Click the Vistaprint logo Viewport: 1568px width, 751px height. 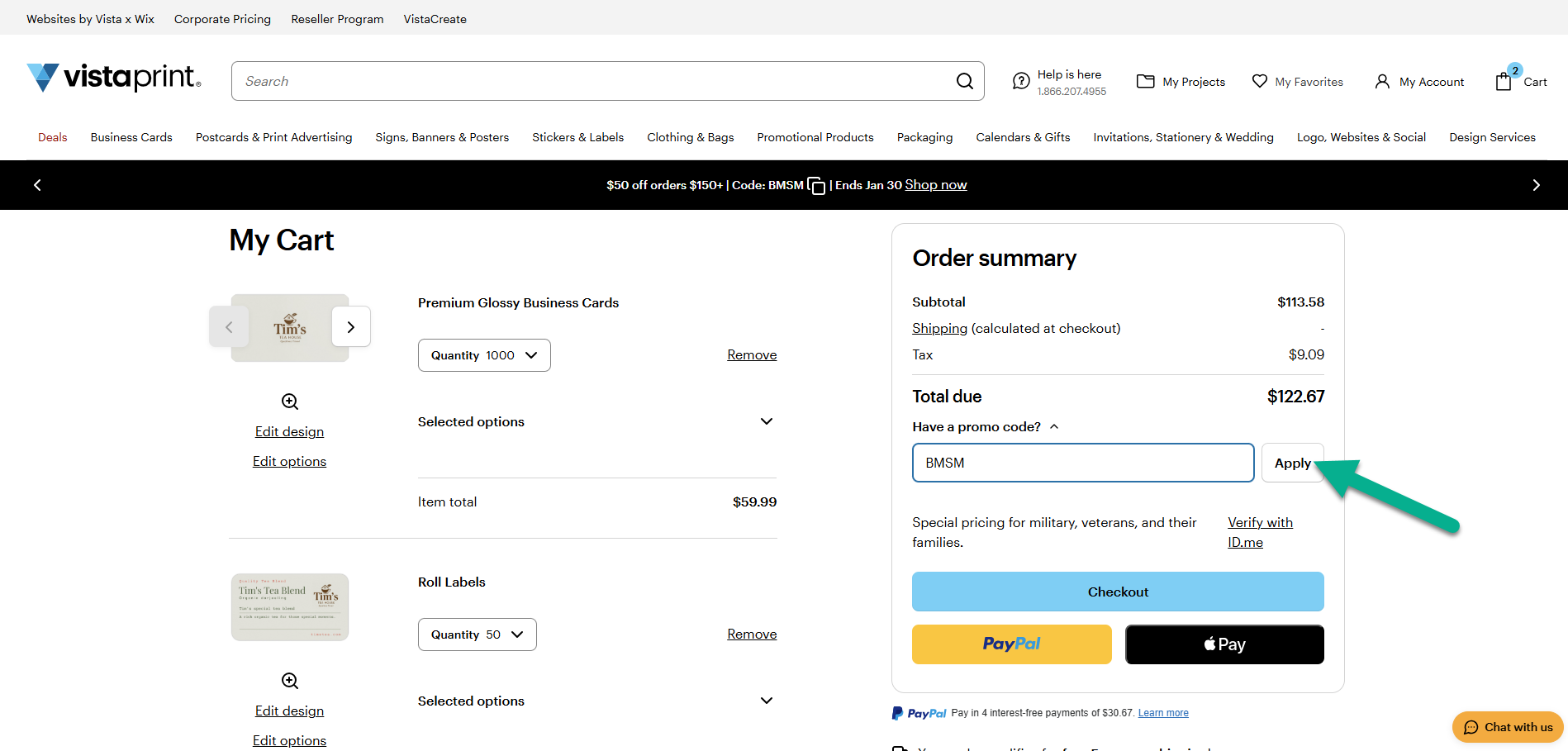114,78
